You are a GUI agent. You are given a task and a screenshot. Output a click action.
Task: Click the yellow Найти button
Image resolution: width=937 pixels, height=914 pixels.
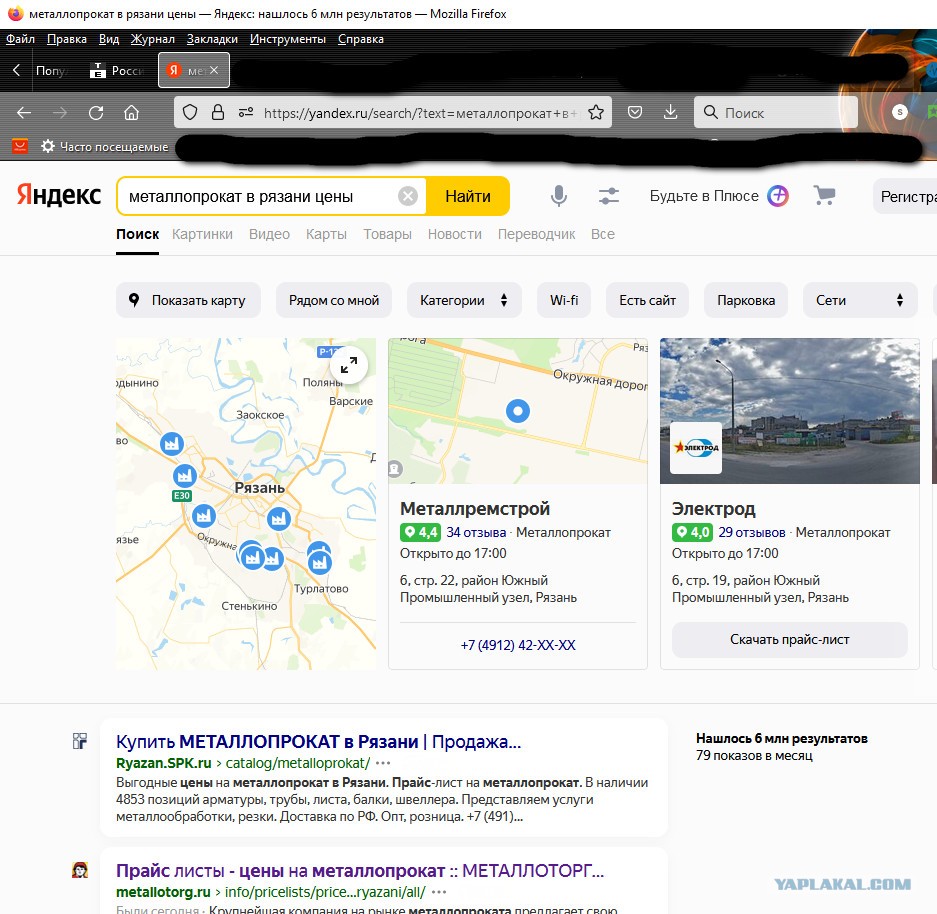(468, 196)
